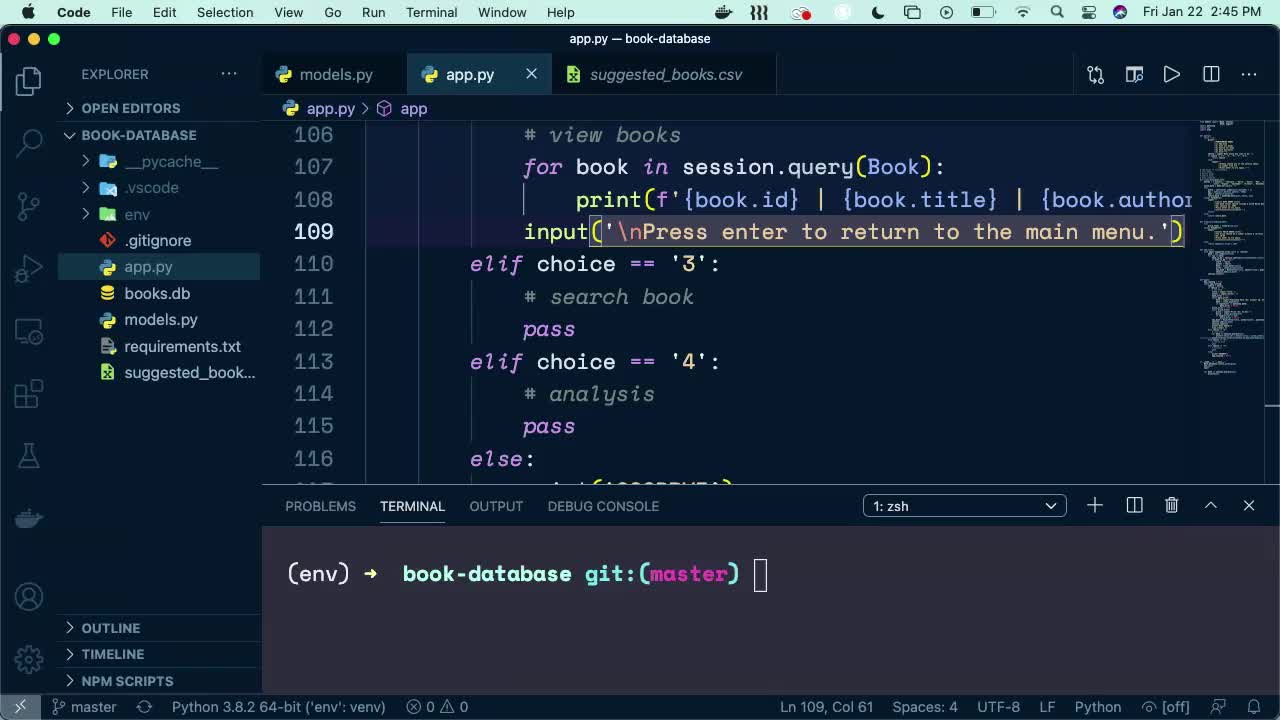1280x720 pixels.
Task: Kill the terminal with trash icon
Action: point(1172,506)
